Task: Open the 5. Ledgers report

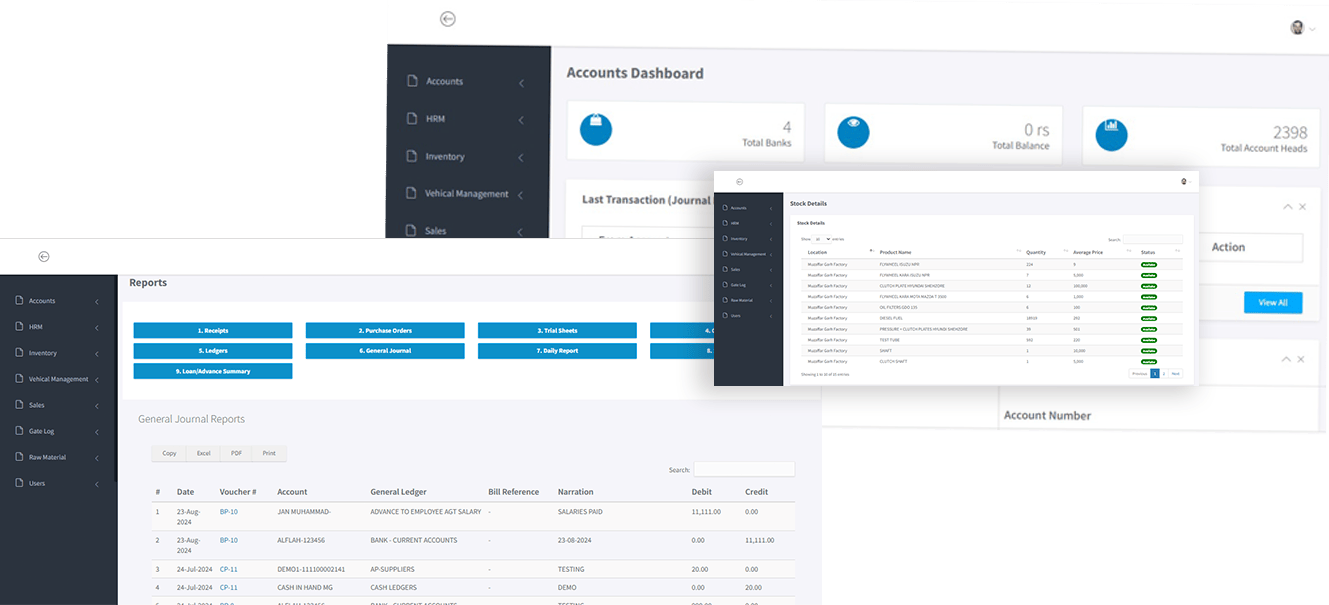Action: [213, 351]
